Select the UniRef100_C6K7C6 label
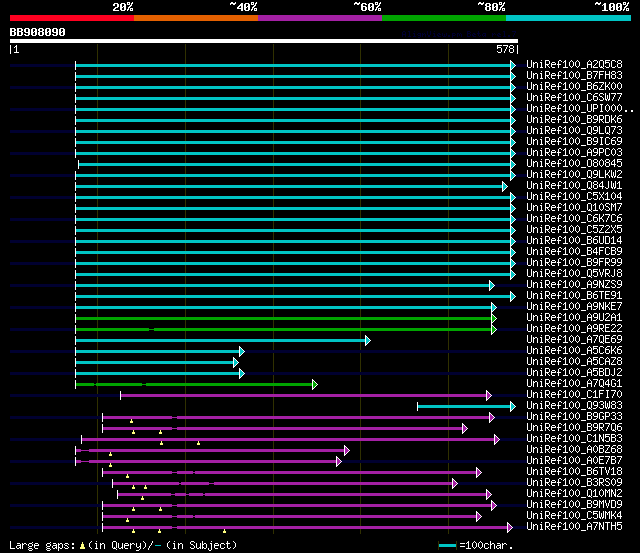 [x=574, y=219]
